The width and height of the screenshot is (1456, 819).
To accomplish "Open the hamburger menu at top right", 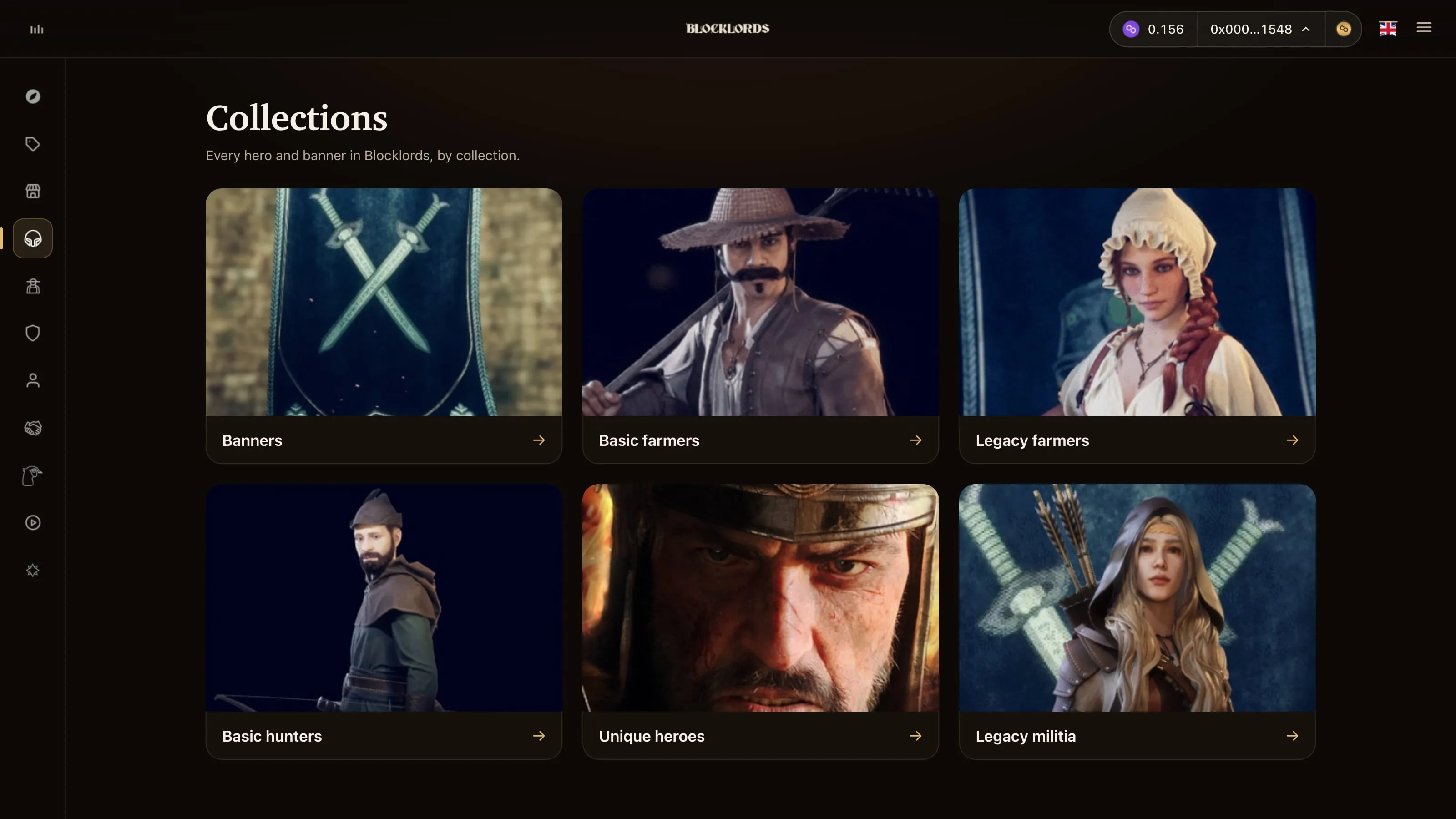I will pos(1424,28).
